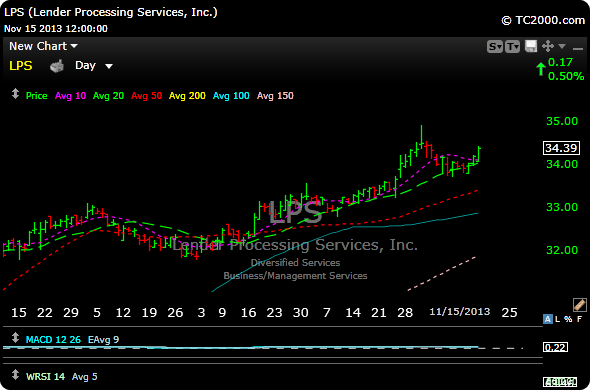
Task: Minimize the chart panel with dash button
Action: 578,48
